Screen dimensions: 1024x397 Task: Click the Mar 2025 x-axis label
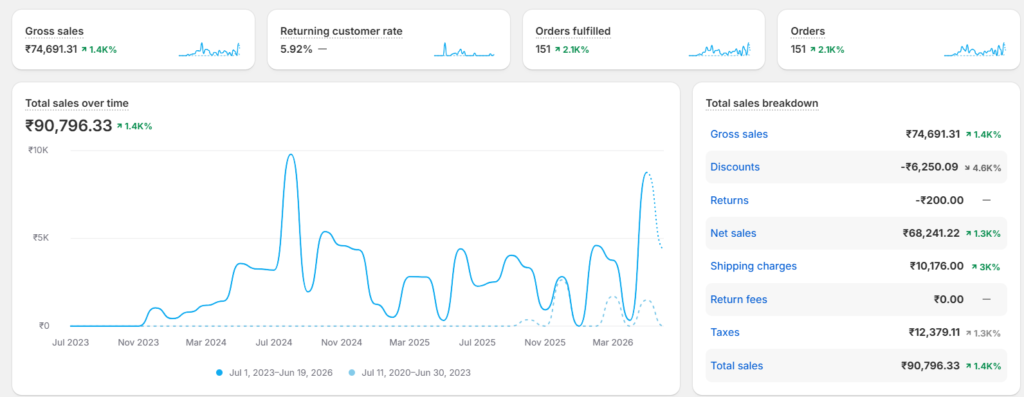click(x=409, y=342)
